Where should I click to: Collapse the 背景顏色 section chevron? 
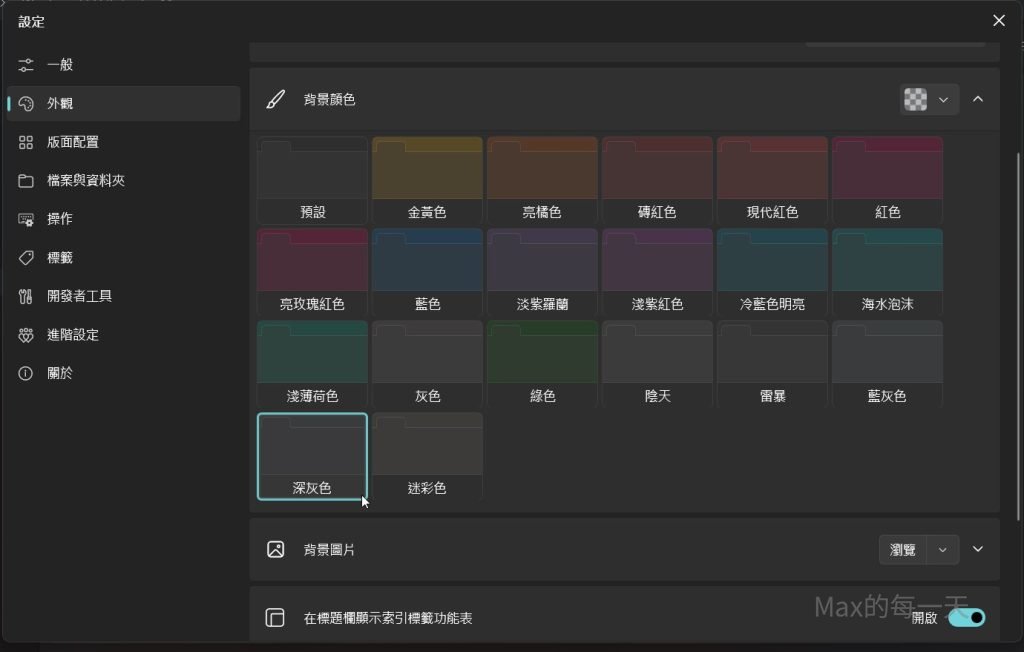pyautogui.click(x=978, y=99)
